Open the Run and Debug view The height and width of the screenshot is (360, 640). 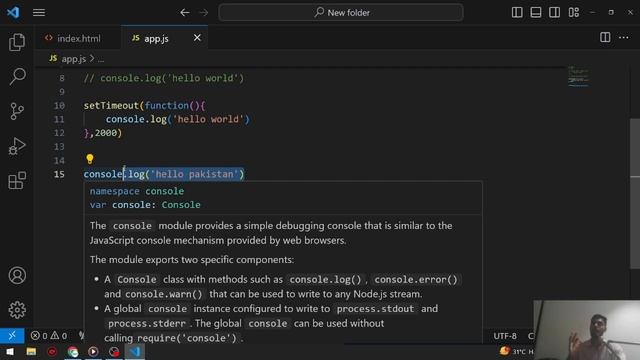coord(17,146)
